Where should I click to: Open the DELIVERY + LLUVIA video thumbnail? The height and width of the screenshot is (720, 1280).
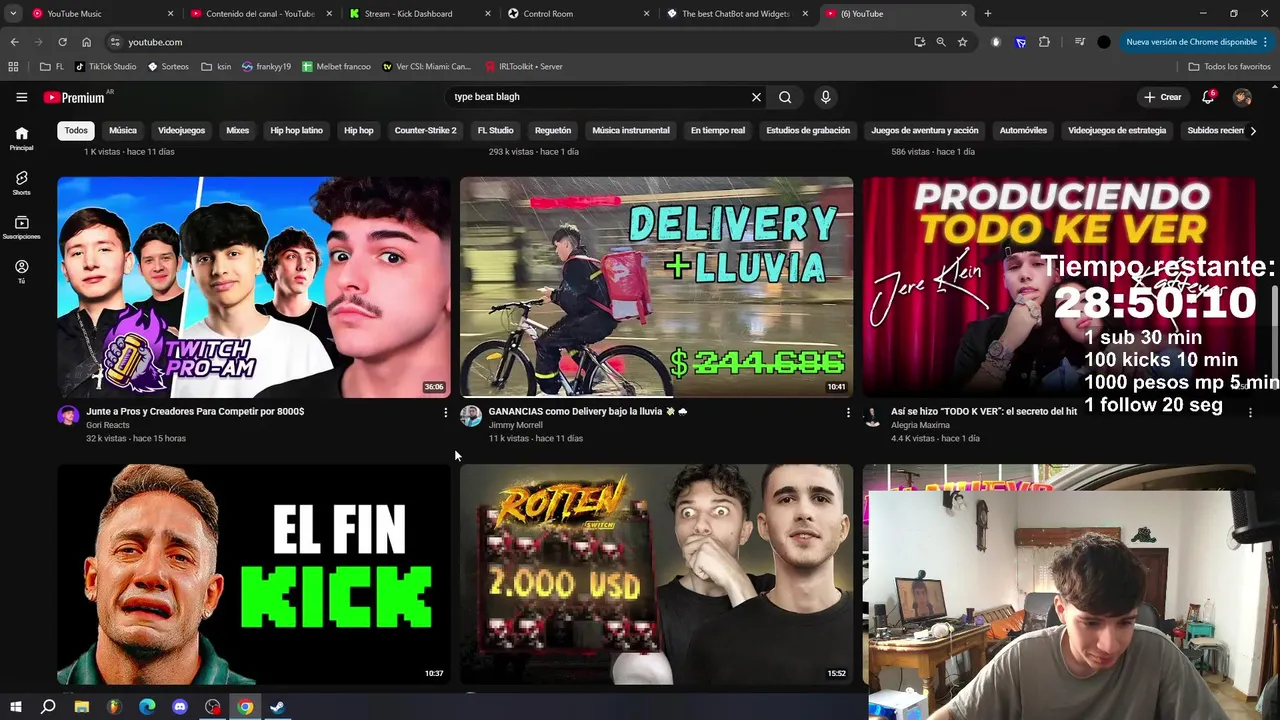656,287
